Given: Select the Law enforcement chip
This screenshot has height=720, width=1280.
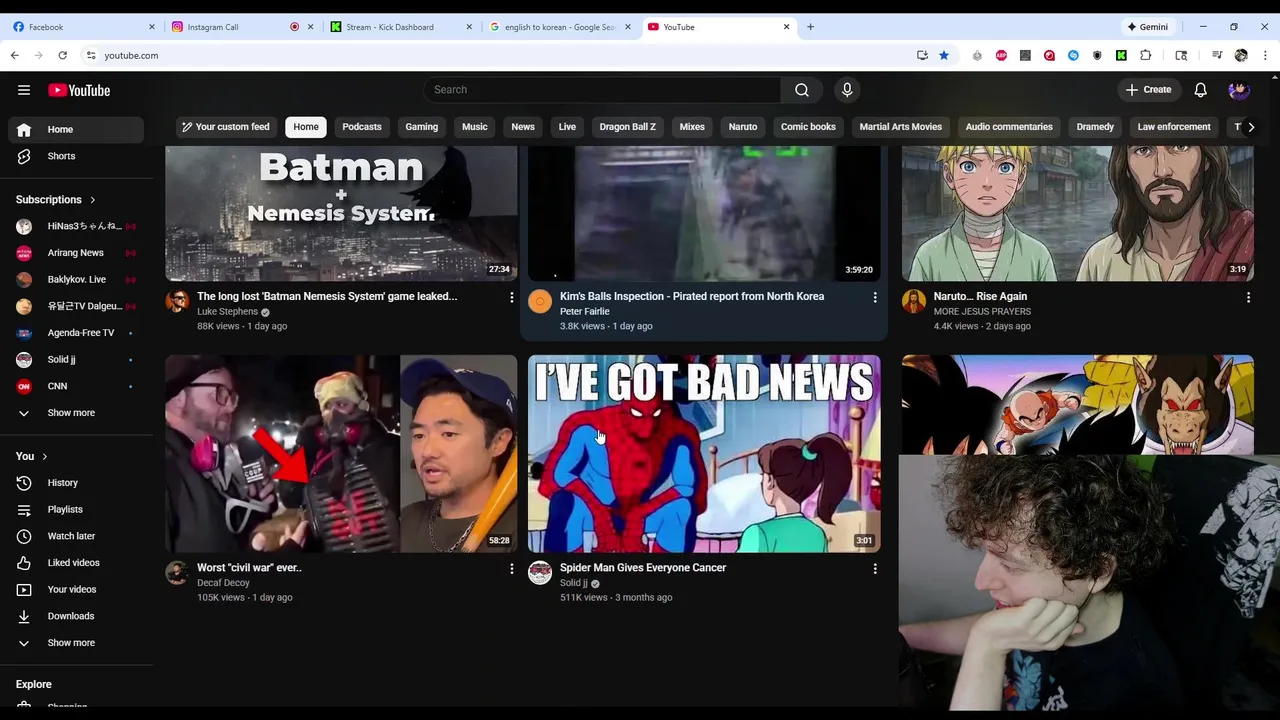Looking at the screenshot, I should pyautogui.click(x=1174, y=127).
